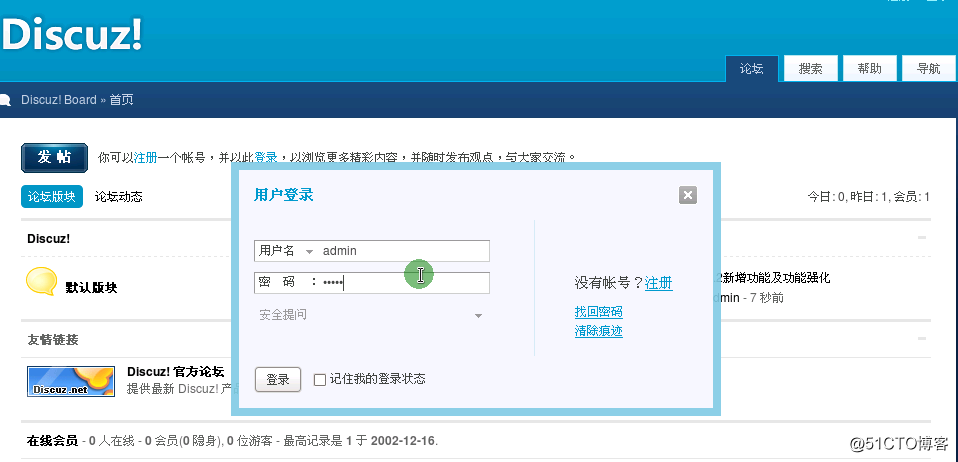Click 注册 link in login dialog
The width and height of the screenshot is (958, 462).
pyautogui.click(x=659, y=283)
